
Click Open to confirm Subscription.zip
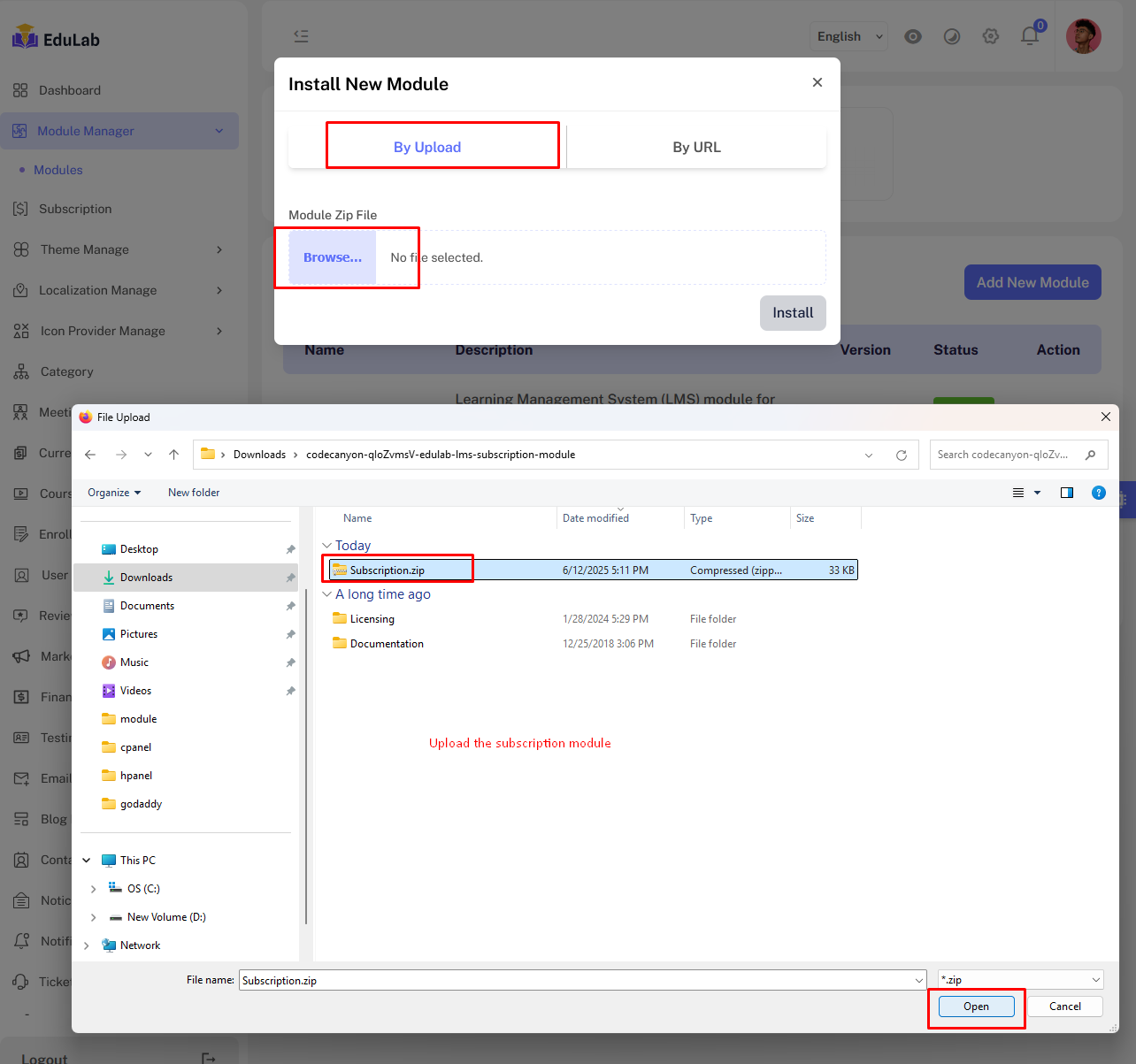[x=975, y=1006]
